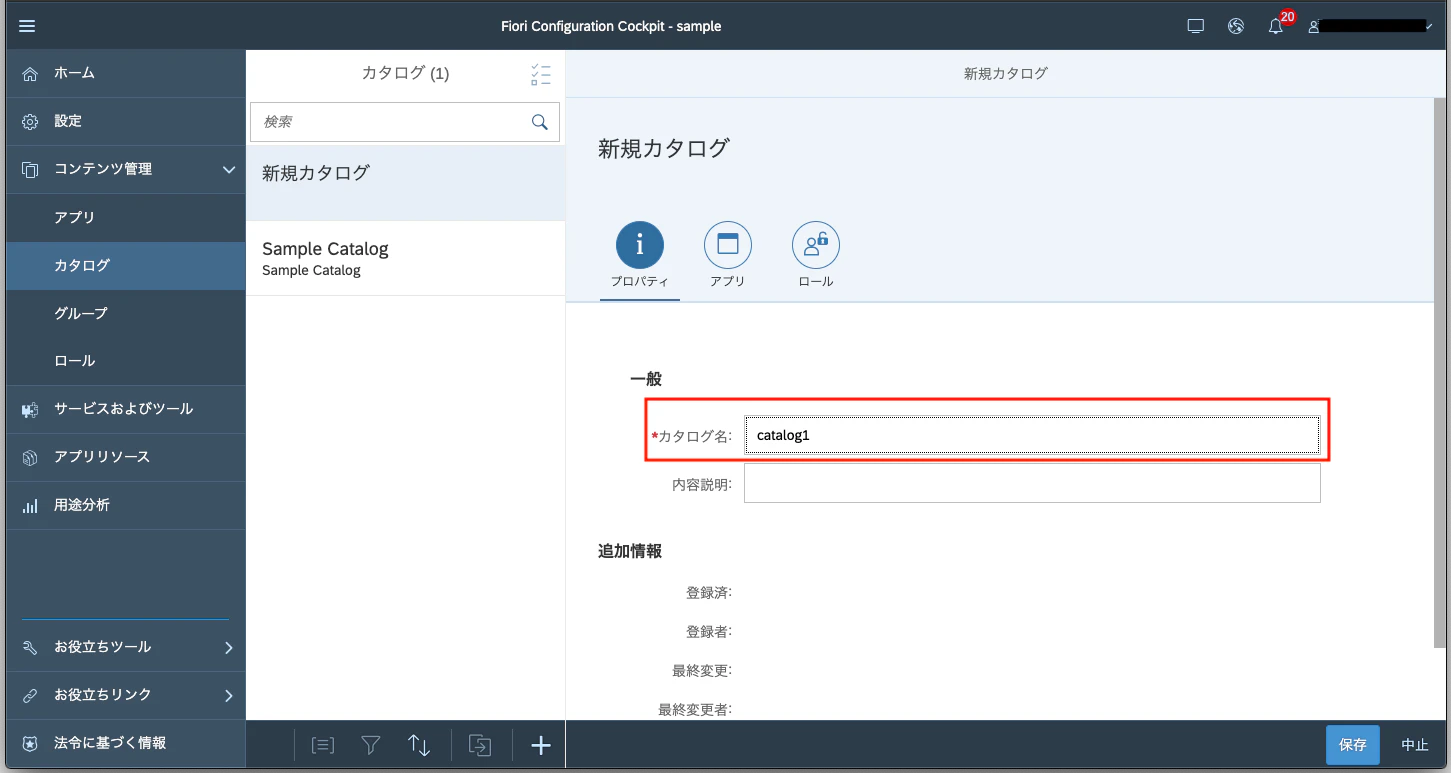Switch to the ロール tab of catalog
1451x773 pixels.
(816, 256)
